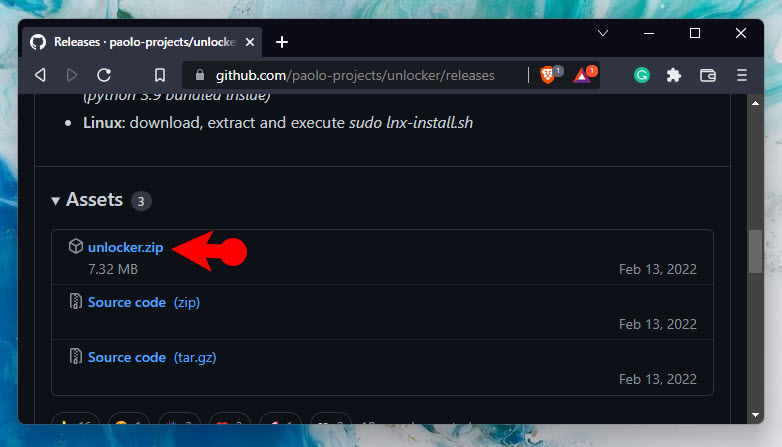Click the scrollbar down arrow
This screenshot has width=782, height=447.
click(756, 415)
